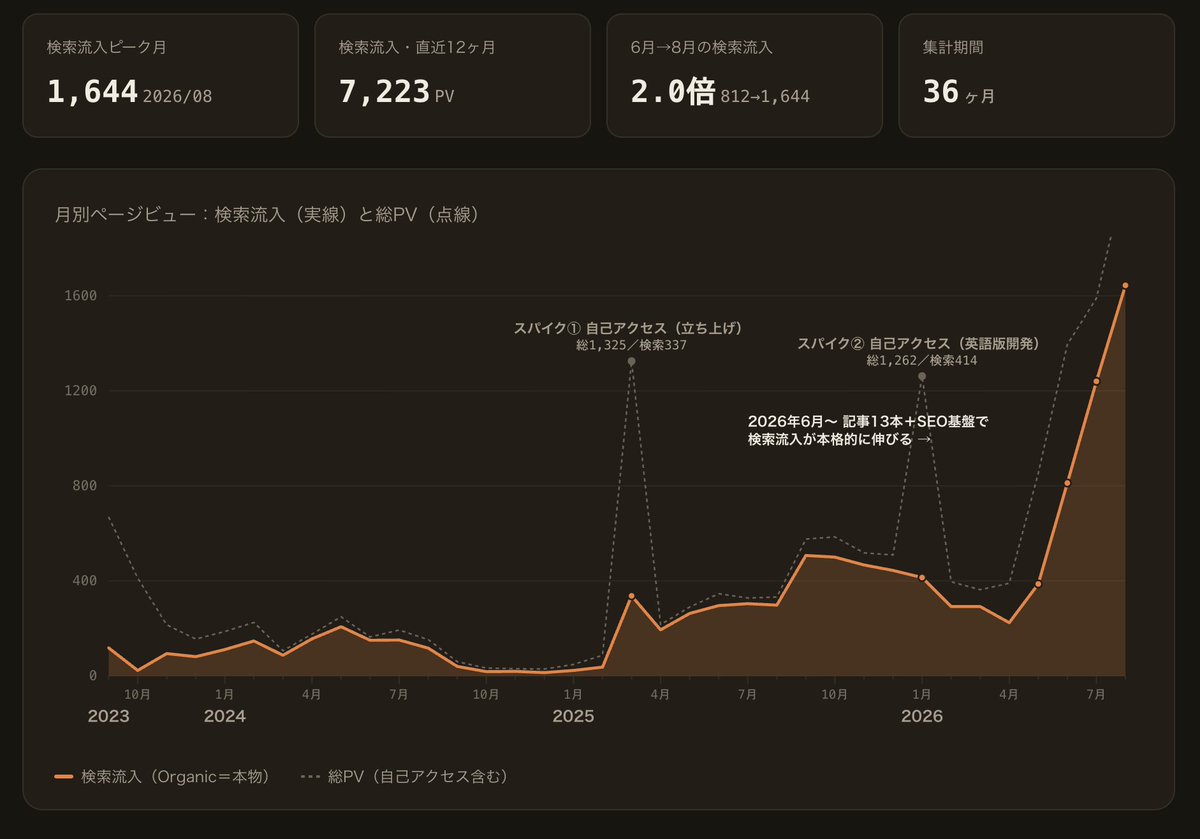Select the 2.0倍 growth figure

[673, 92]
